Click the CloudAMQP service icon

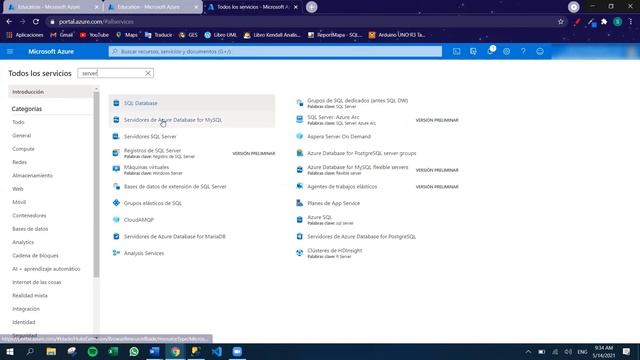tap(116, 220)
